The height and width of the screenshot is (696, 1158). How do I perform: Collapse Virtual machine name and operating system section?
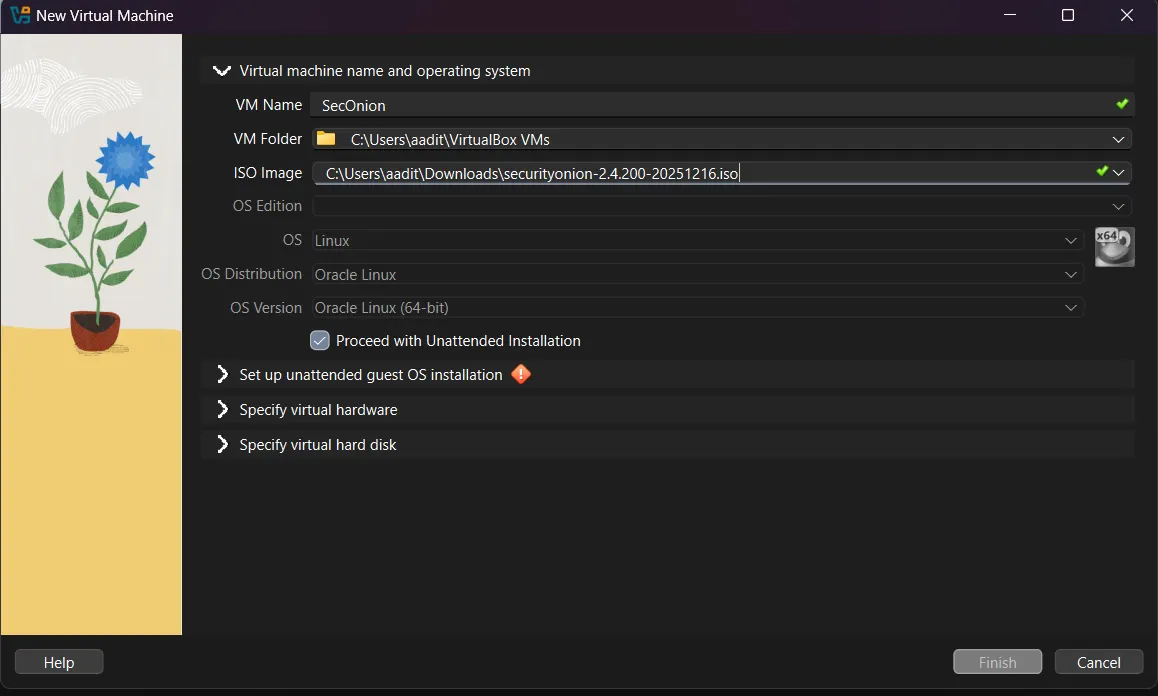(x=221, y=71)
